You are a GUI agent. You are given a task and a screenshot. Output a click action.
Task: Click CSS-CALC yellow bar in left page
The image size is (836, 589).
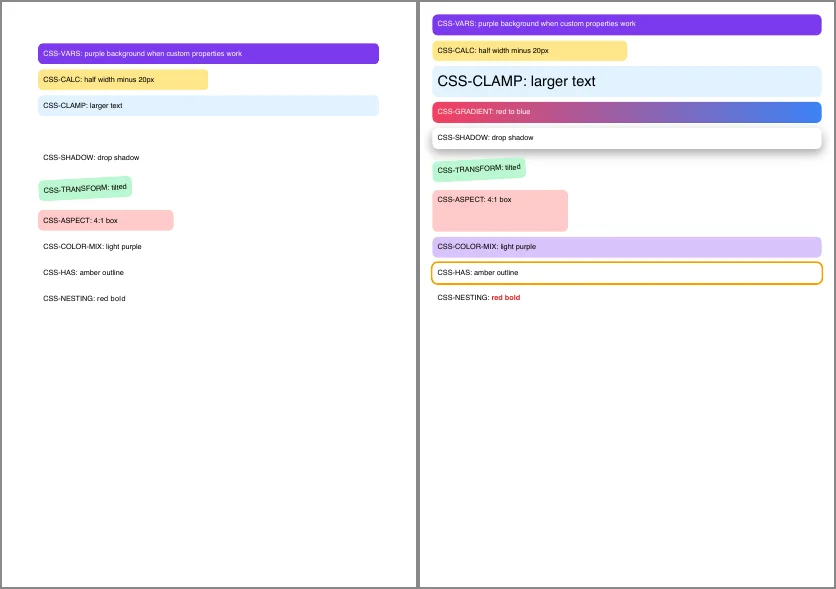click(x=123, y=79)
